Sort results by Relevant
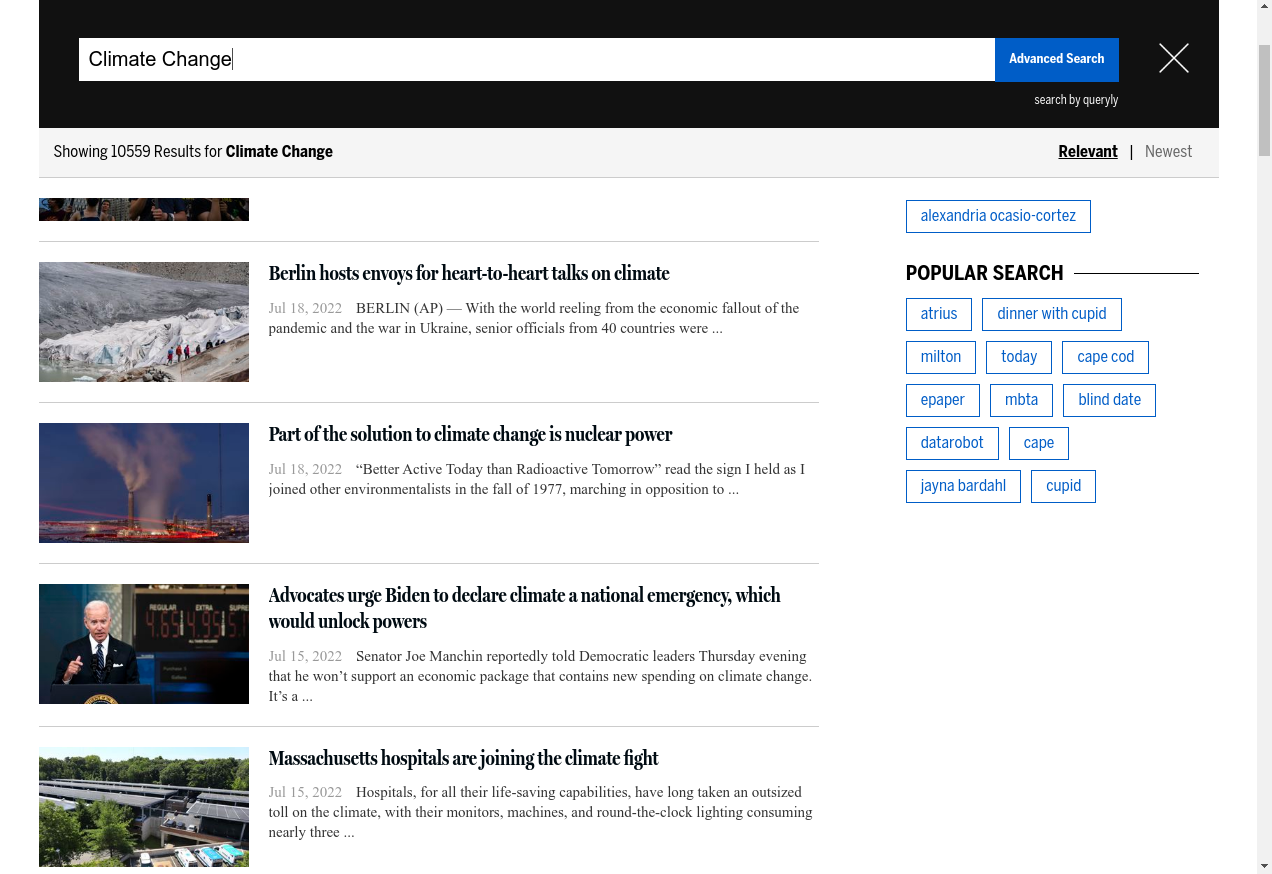Image resolution: width=1272 pixels, height=874 pixels. [1087, 152]
